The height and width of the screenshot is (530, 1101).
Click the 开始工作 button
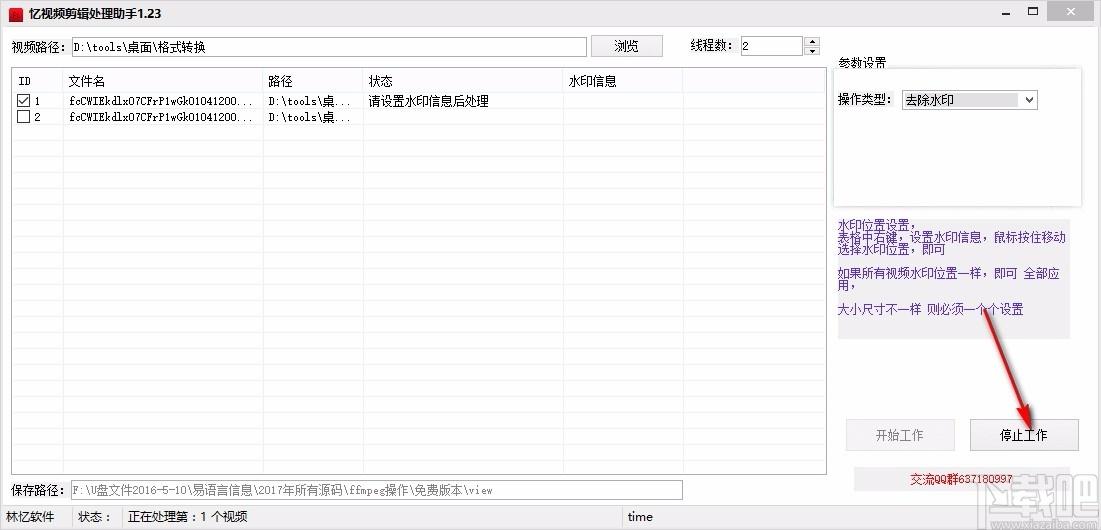[899, 435]
